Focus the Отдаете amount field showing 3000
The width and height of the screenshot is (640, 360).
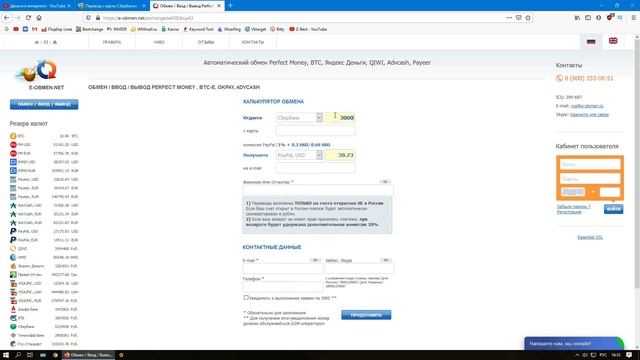(x=340, y=118)
